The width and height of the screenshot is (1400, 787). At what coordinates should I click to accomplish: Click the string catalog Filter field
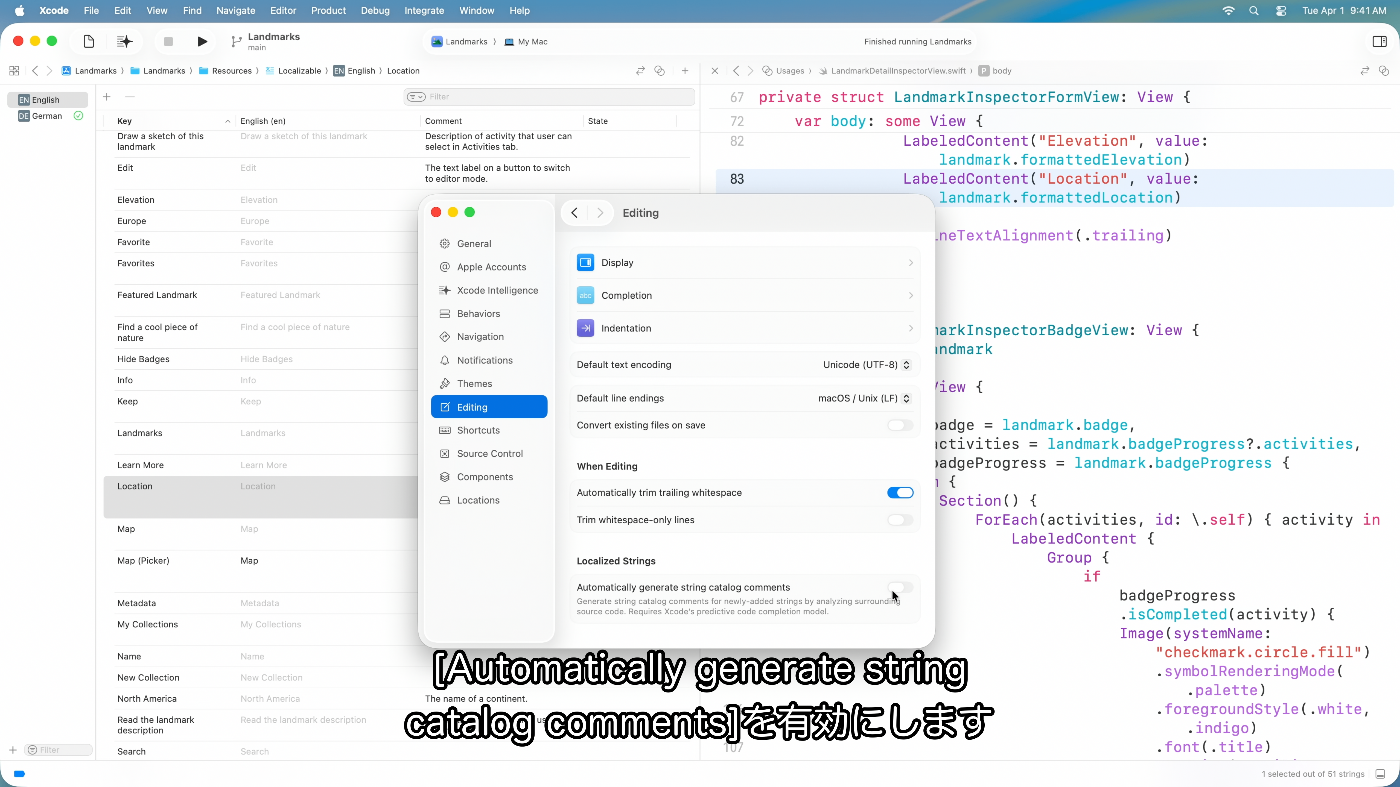click(x=549, y=97)
